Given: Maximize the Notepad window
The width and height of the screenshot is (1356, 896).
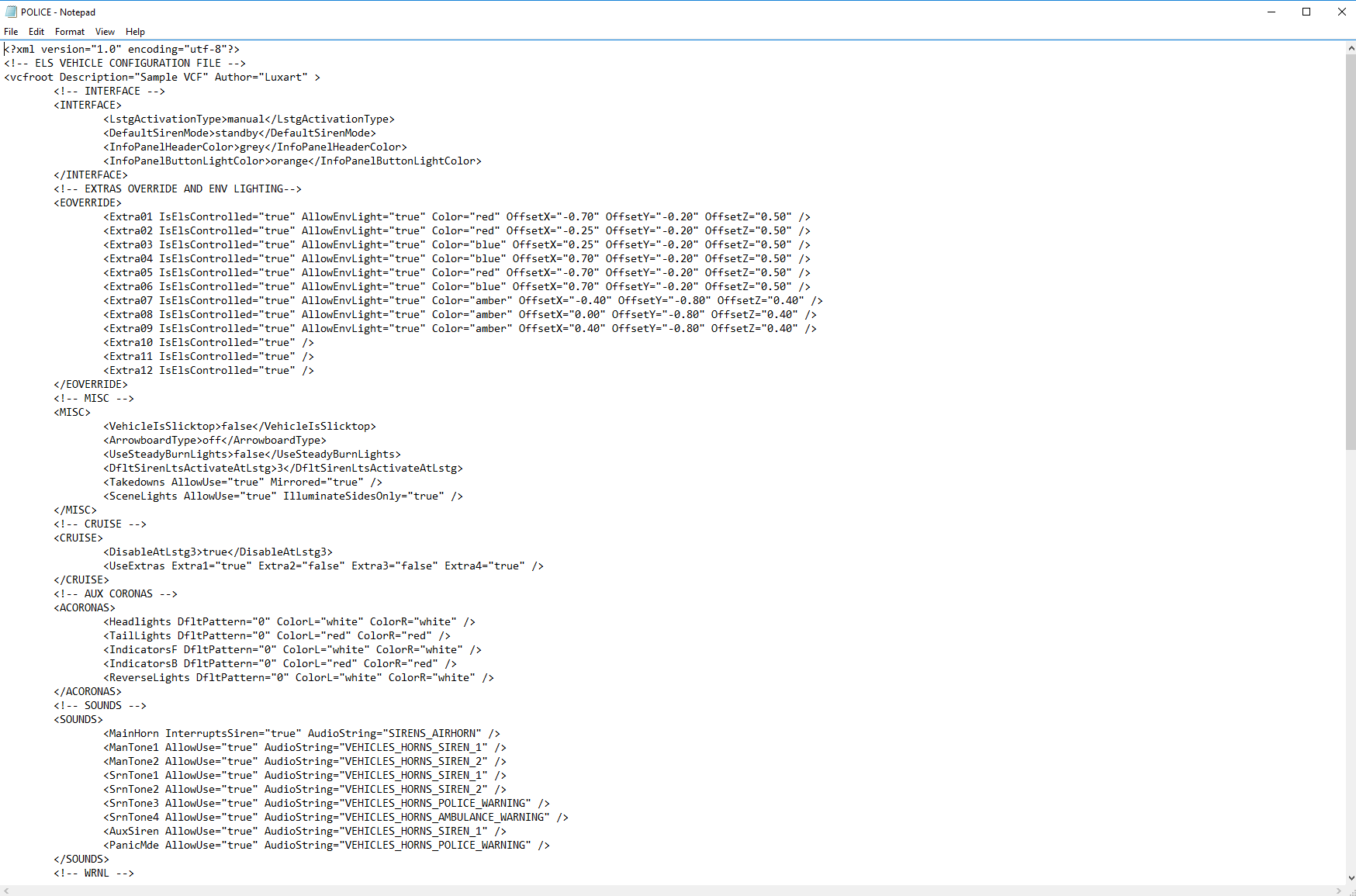Looking at the screenshot, I should (1306, 12).
